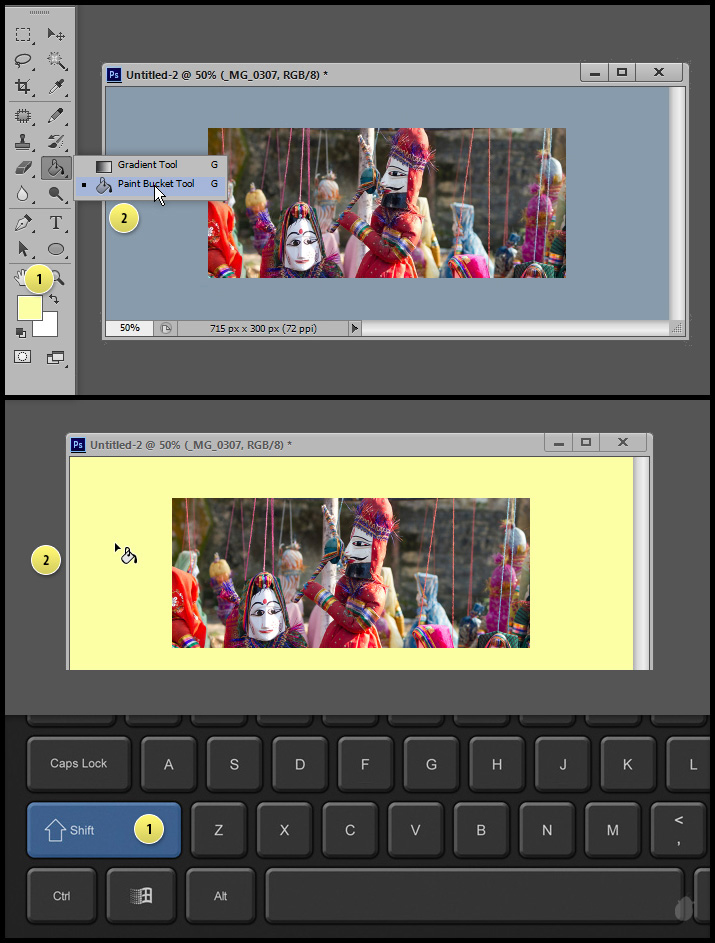Select the Pen tool

pos(23,222)
